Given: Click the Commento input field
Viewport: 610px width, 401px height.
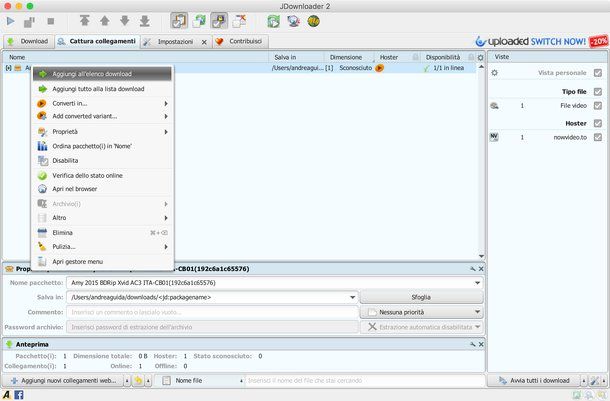Looking at the screenshot, I should click(212, 312).
